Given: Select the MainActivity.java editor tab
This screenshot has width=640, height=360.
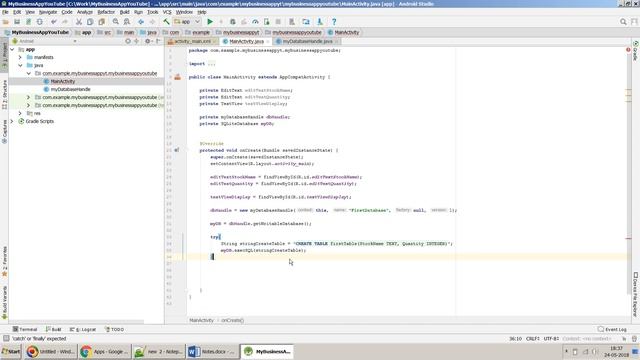Looking at the screenshot, I should (246, 41).
